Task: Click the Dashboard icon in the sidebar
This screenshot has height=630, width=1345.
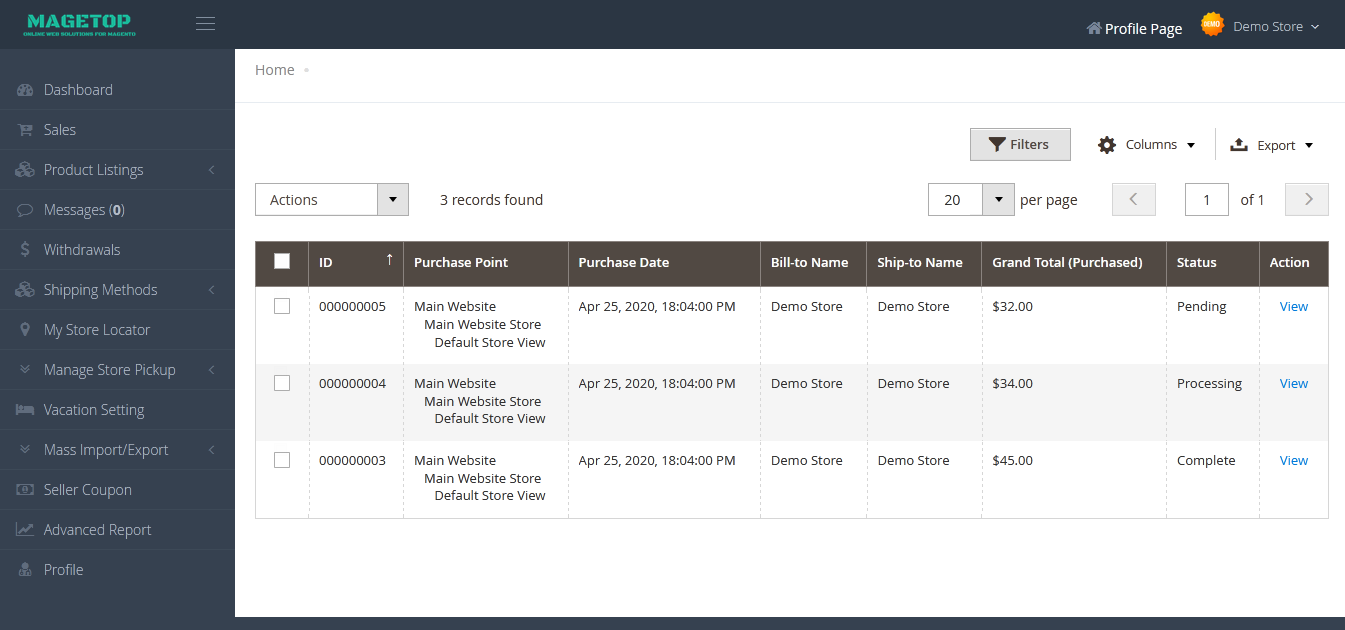Action: click(x=25, y=90)
